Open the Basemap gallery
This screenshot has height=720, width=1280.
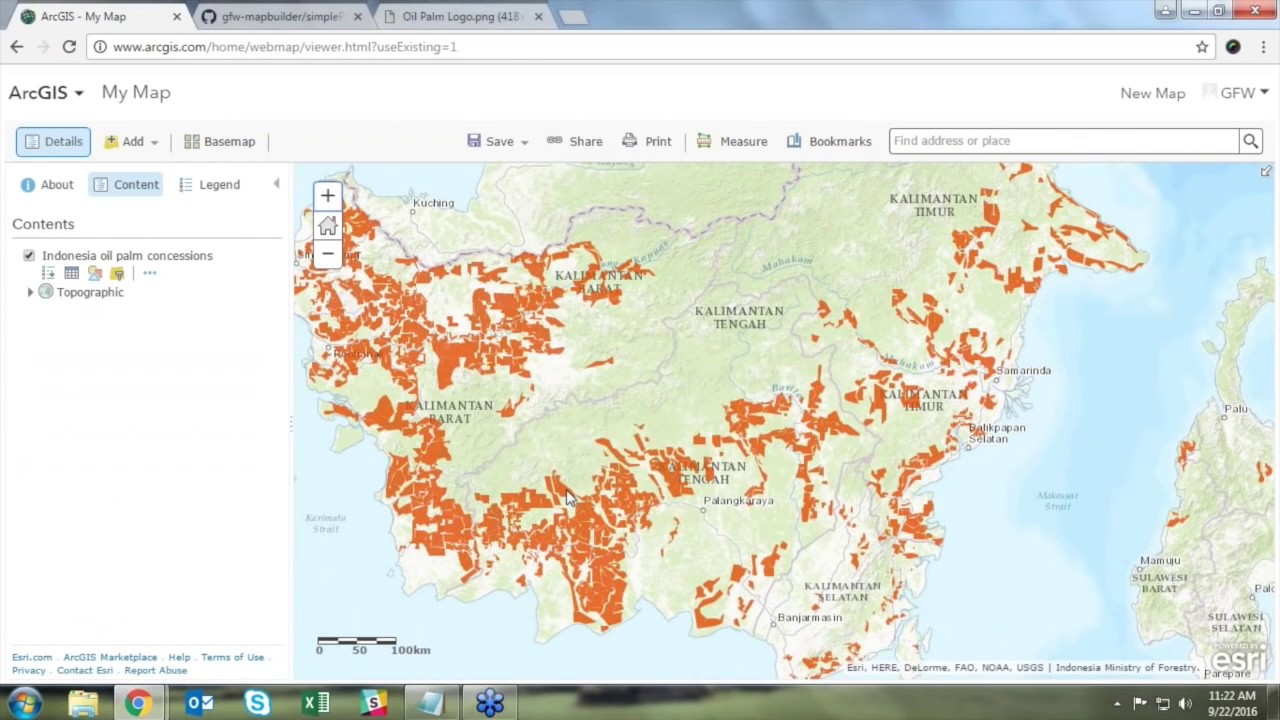click(x=220, y=142)
